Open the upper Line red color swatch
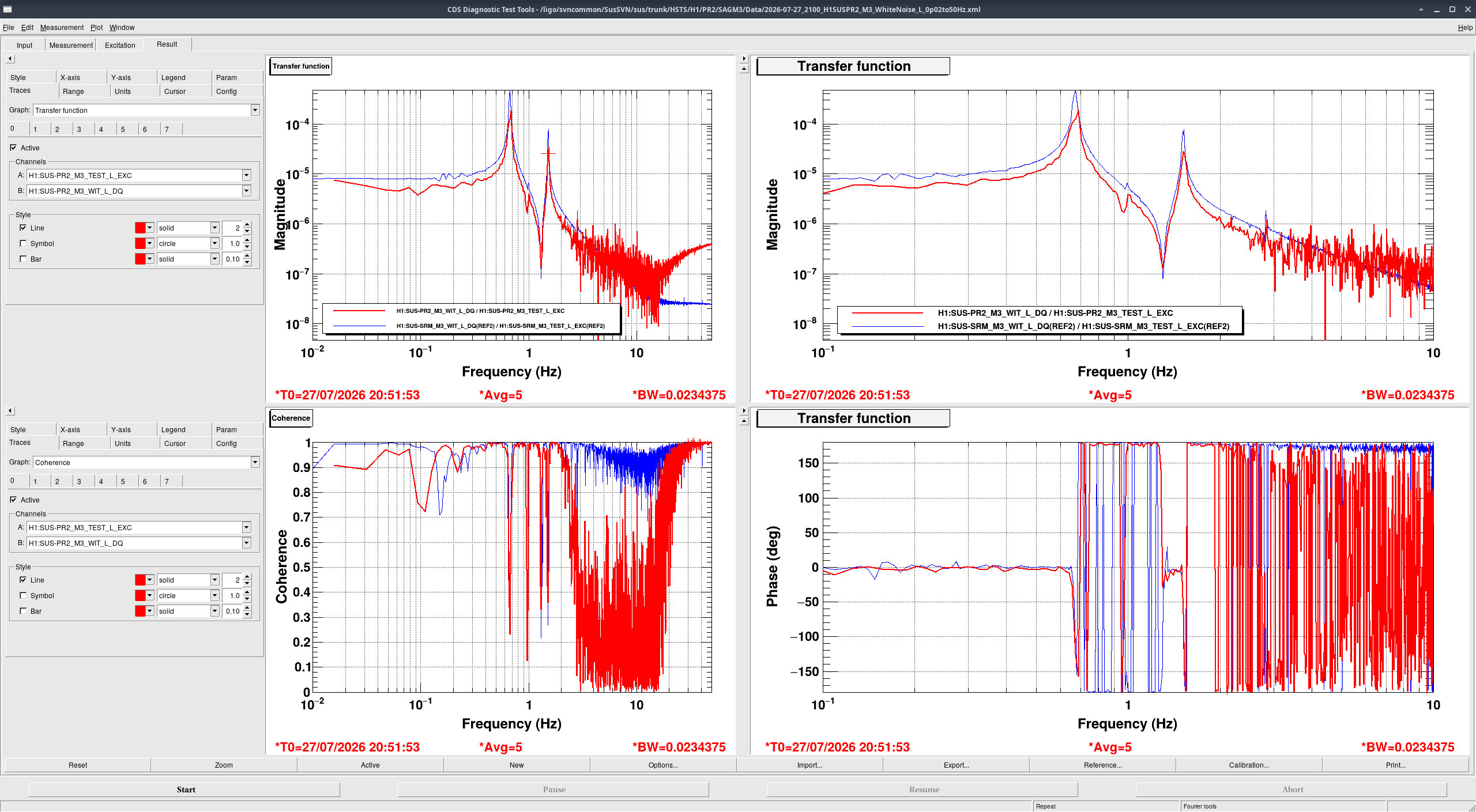The height and width of the screenshot is (812, 1476). [x=140, y=228]
